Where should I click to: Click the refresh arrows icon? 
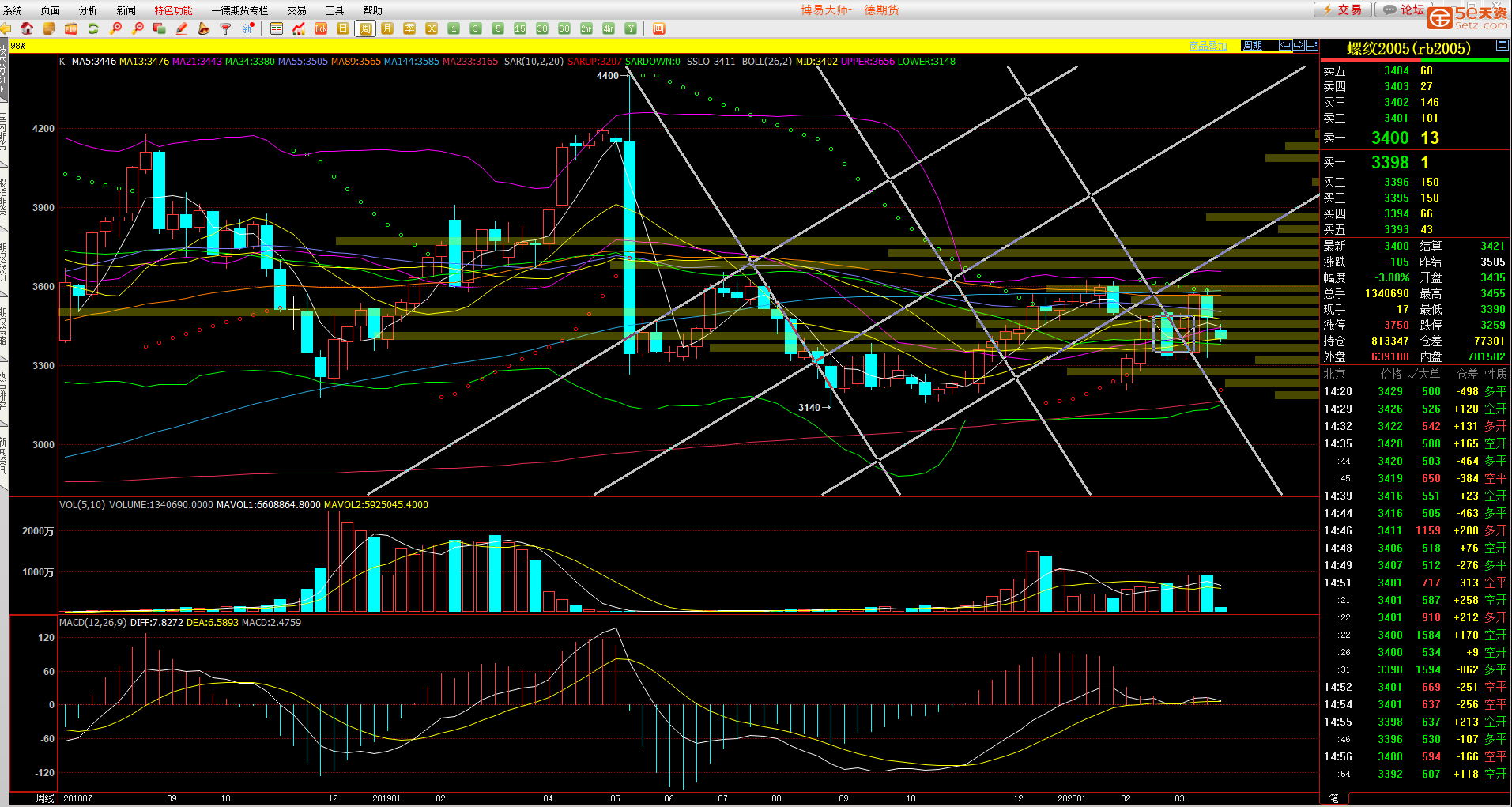[x=93, y=28]
